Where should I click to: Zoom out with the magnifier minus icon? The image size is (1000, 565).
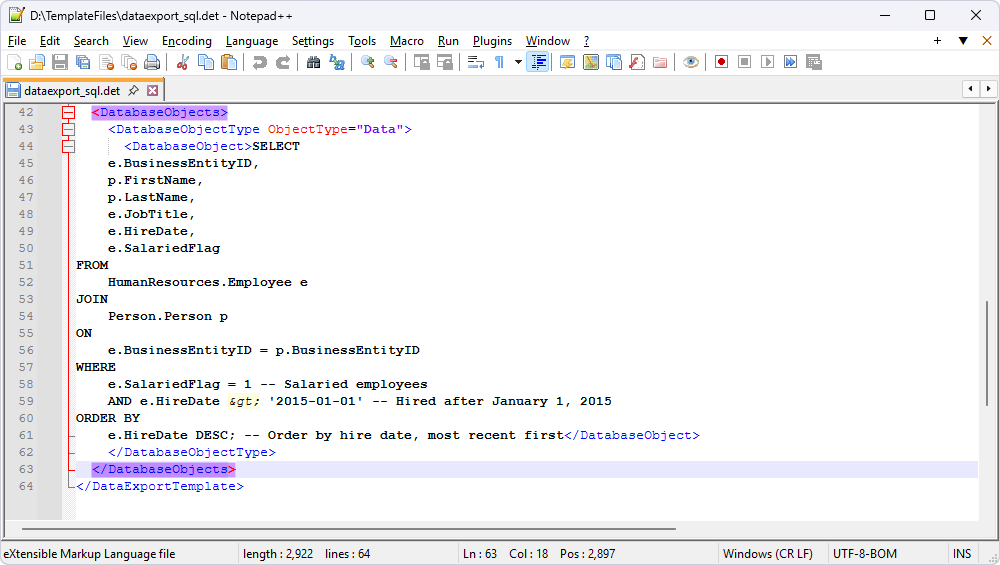pos(390,62)
